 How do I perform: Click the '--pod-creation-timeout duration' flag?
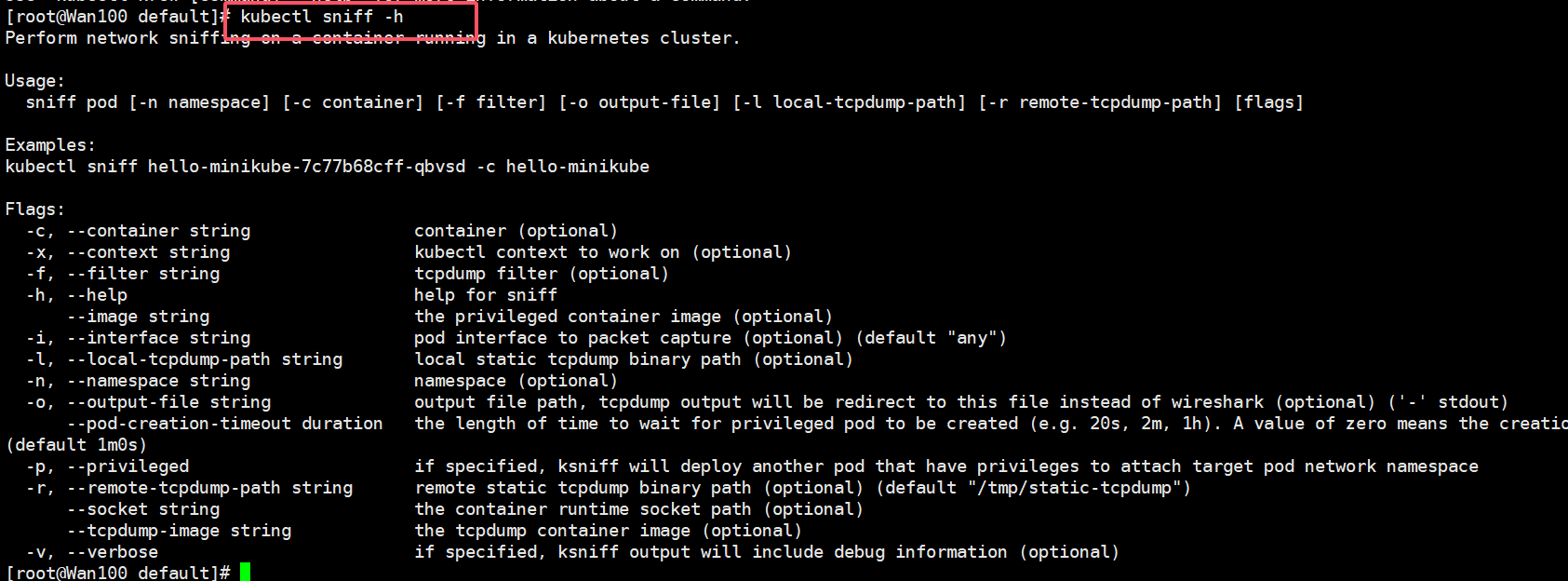click(x=224, y=424)
